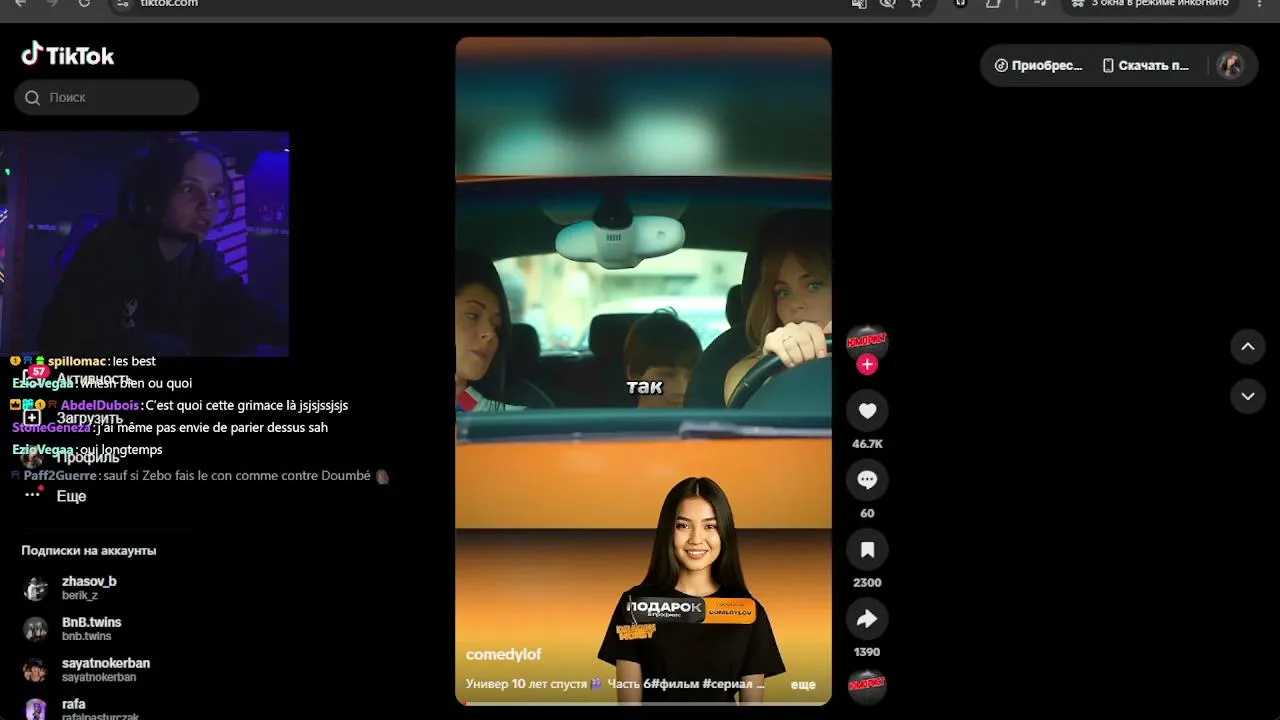Click the Приобрес... coins button
Image resolution: width=1280 pixels, height=720 pixels.
(x=1039, y=66)
